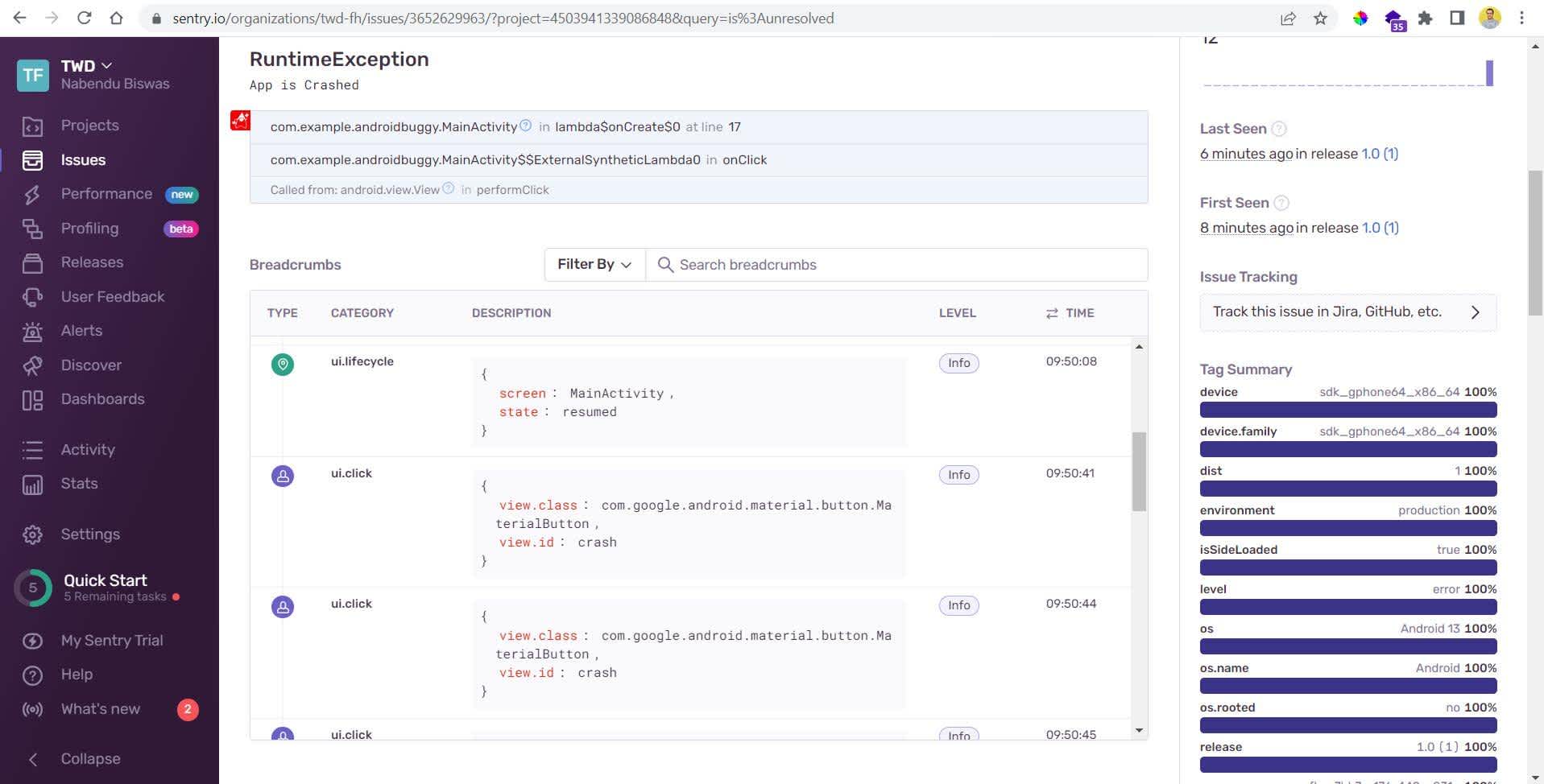Click the breadcrumbs list scrollbar thumb
Screen dimensions: 1544x784
1139,472
